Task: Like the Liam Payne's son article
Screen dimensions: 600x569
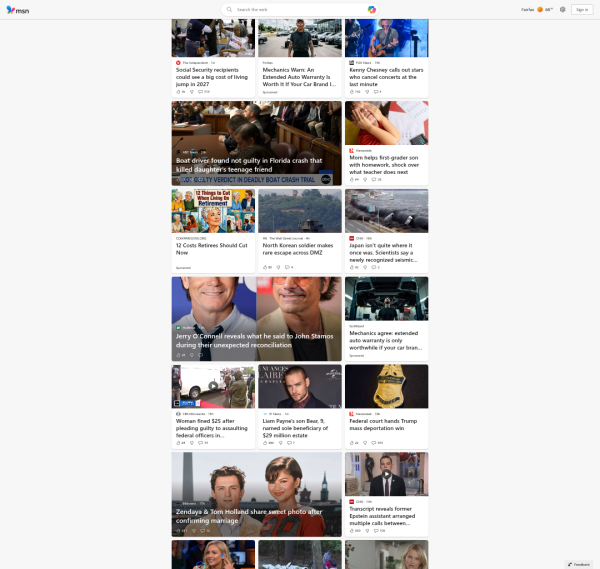Action: (x=265, y=443)
